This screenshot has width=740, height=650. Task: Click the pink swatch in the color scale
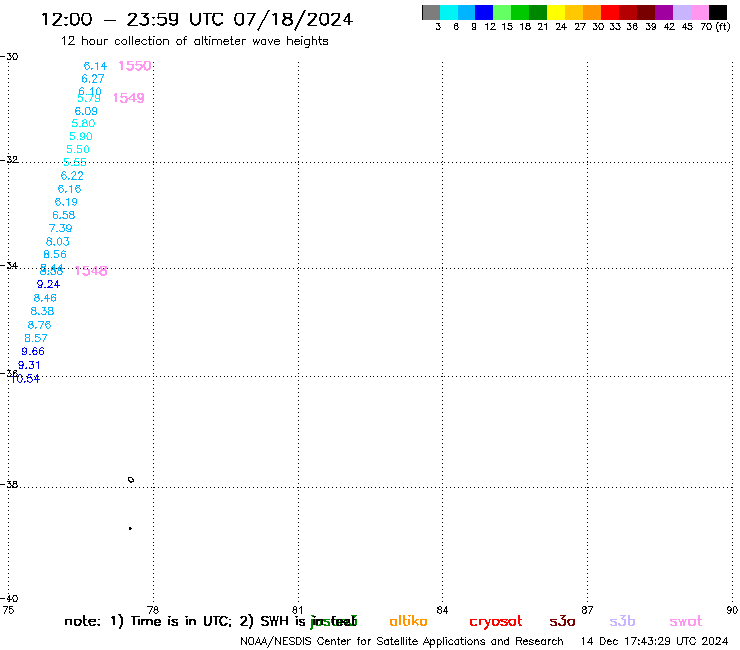point(700,12)
